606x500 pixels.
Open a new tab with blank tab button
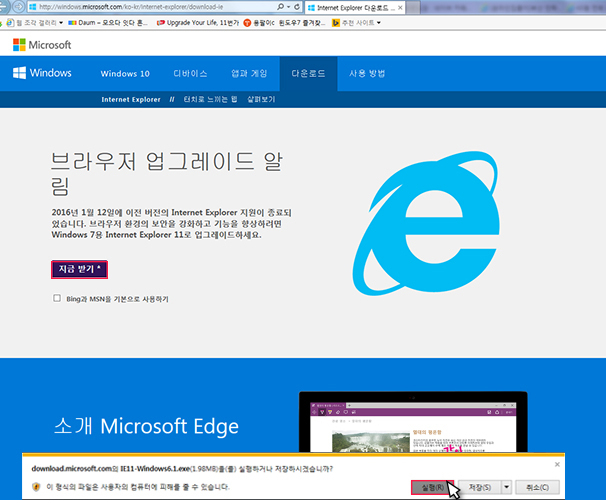pyautogui.click(x=413, y=8)
